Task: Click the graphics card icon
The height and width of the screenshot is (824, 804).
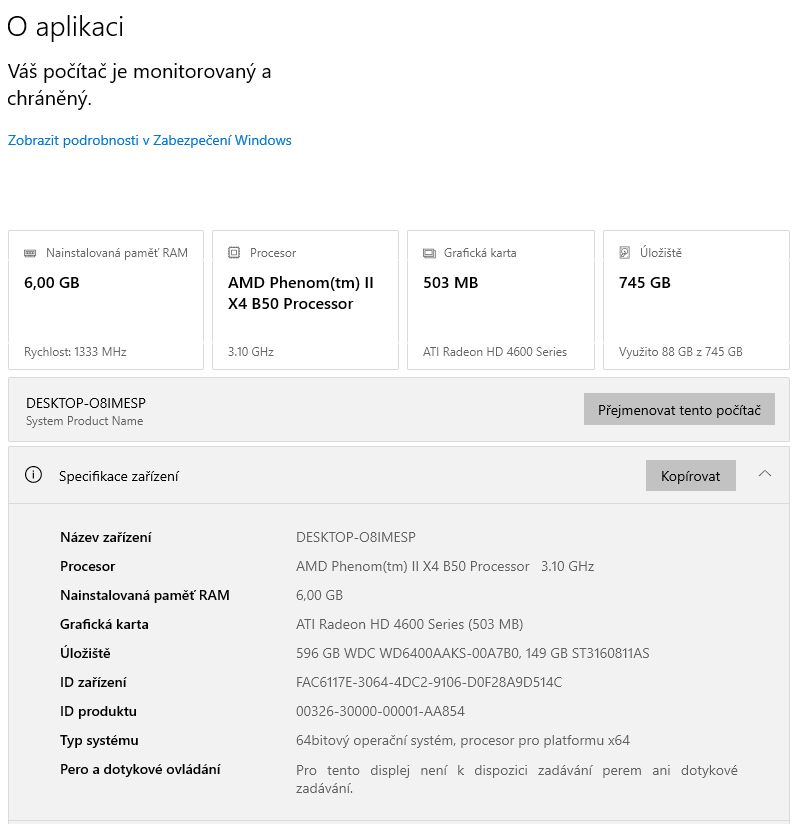Action: (x=430, y=253)
